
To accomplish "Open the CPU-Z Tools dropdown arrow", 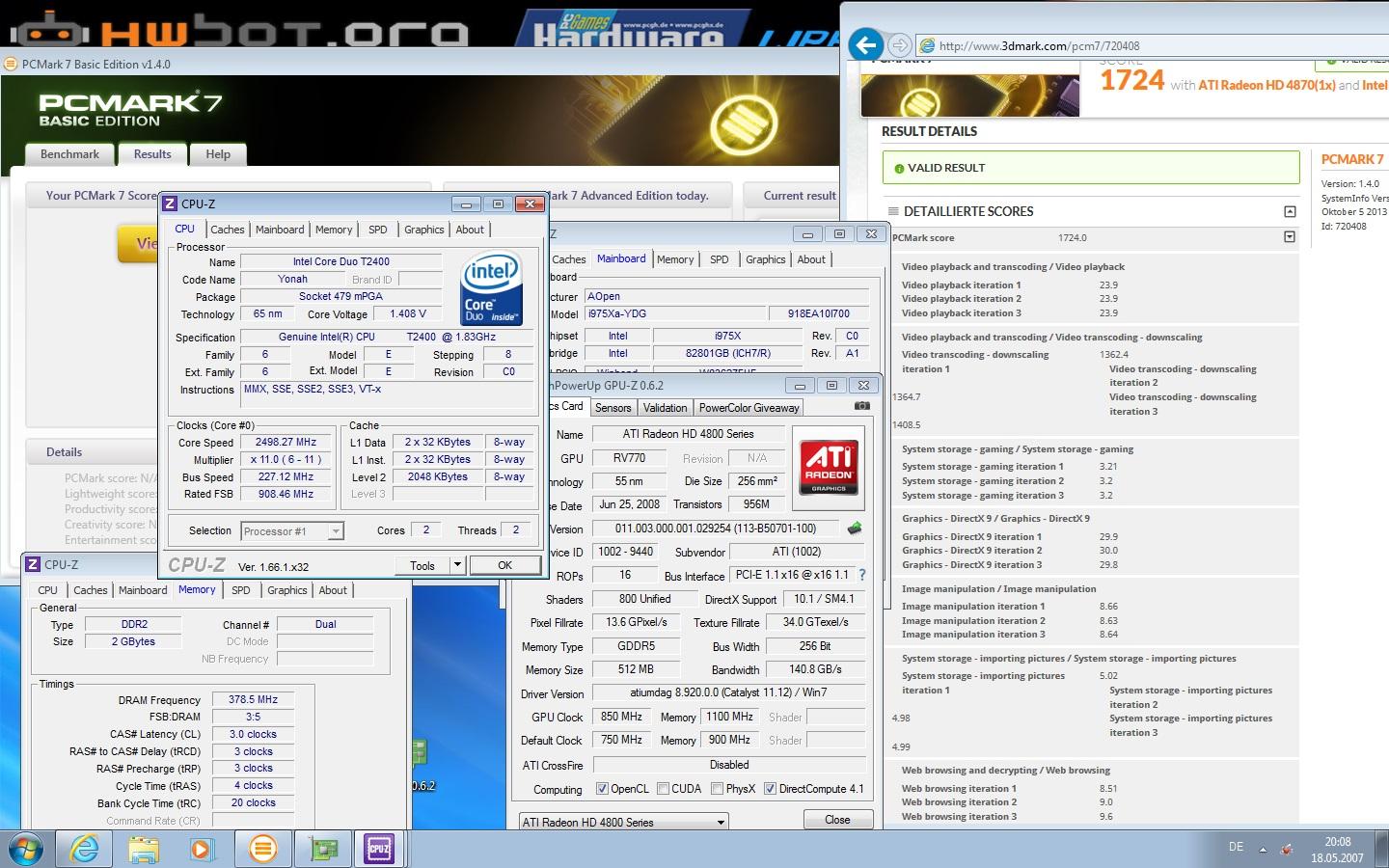I will click(x=457, y=565).
